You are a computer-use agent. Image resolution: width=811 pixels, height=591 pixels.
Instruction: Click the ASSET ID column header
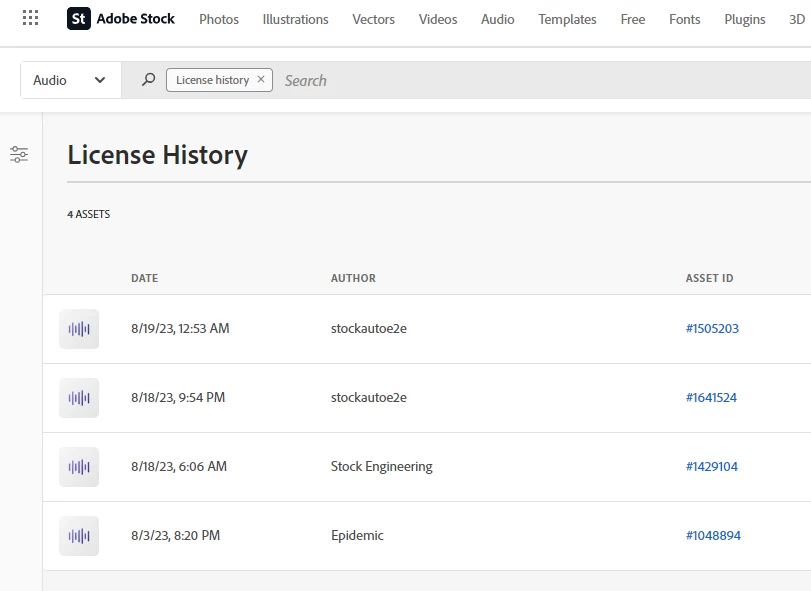(710, 278)
